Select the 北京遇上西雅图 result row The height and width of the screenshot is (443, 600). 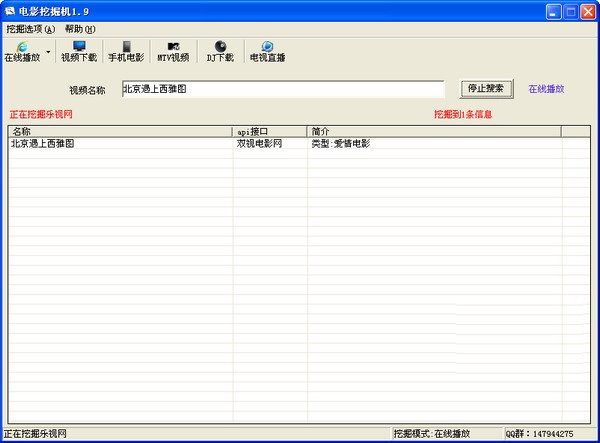click(x=299, y=143)
